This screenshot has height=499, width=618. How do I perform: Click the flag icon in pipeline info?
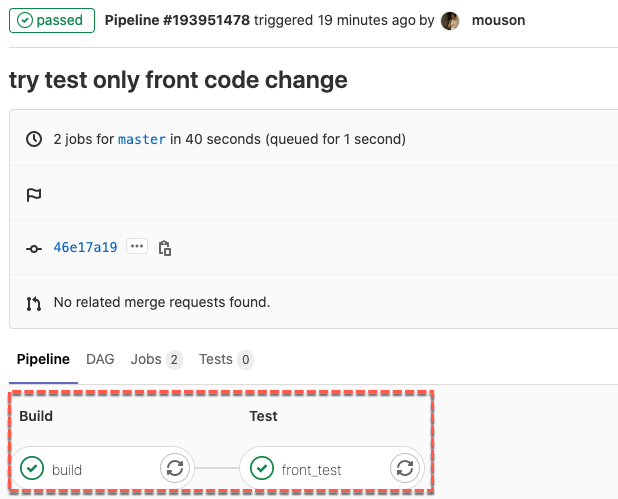[x=34, y=195]
